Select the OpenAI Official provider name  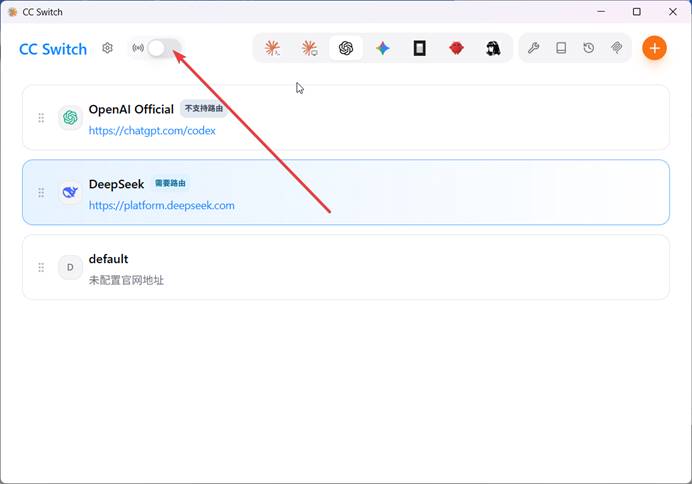click(132, 109)
